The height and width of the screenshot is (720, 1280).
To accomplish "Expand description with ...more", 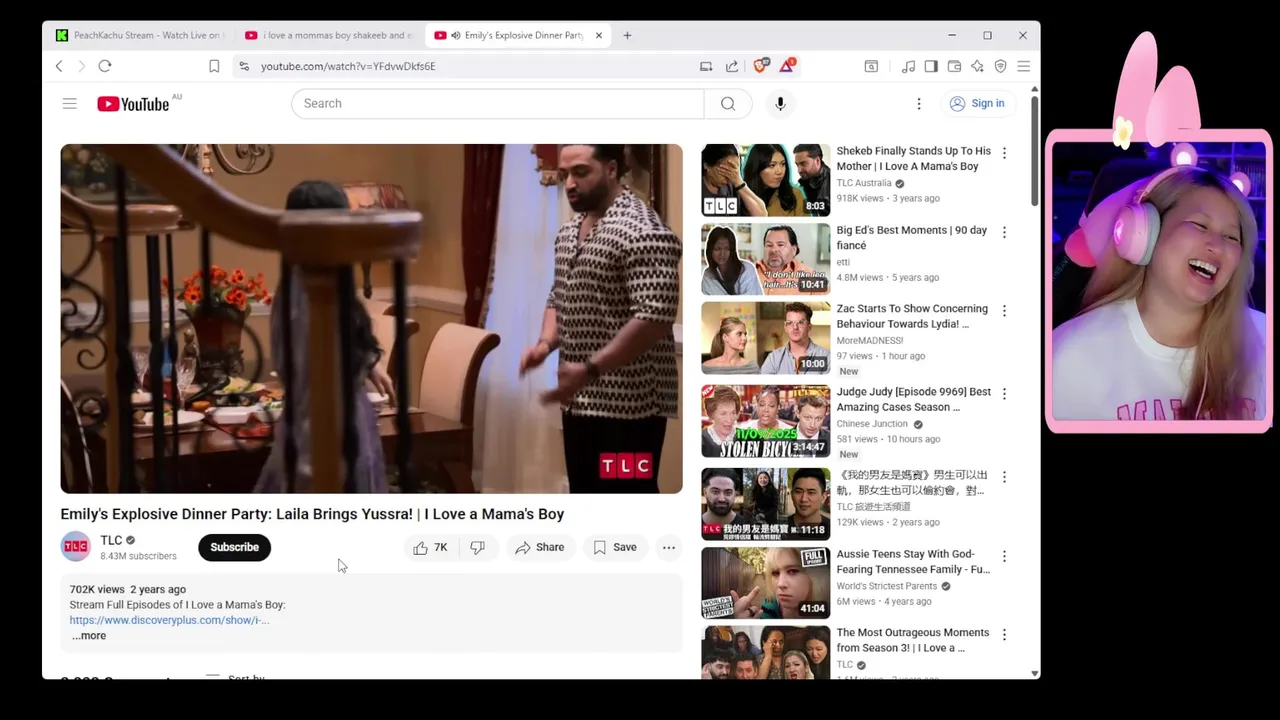I will 88,636.
